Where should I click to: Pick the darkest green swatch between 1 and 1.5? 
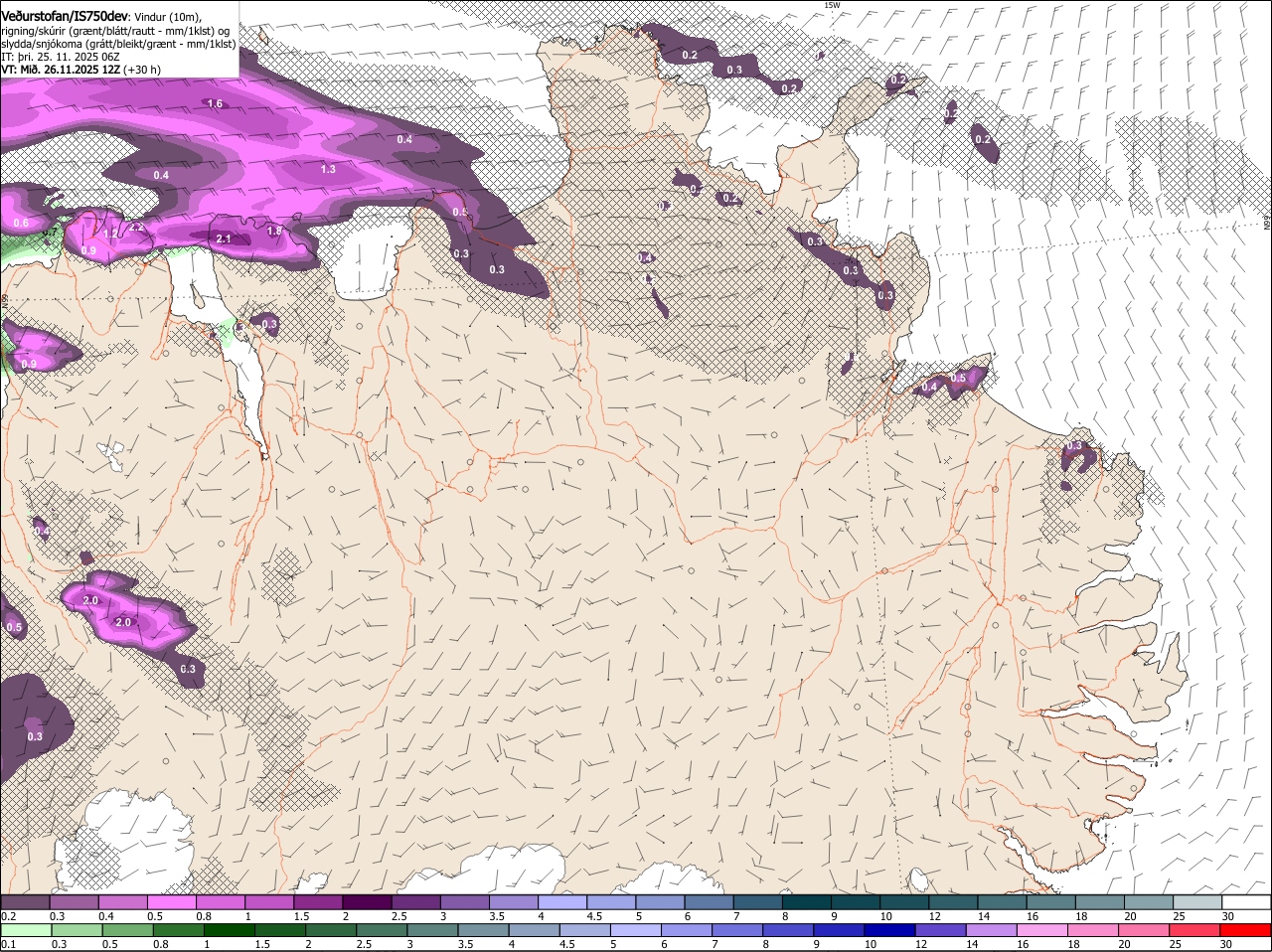[x=230, y=930]
